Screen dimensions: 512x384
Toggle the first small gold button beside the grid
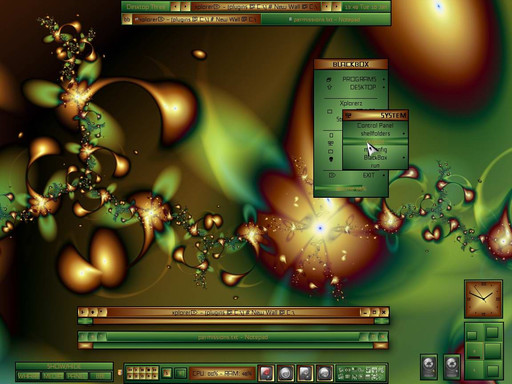coord(167,373)
